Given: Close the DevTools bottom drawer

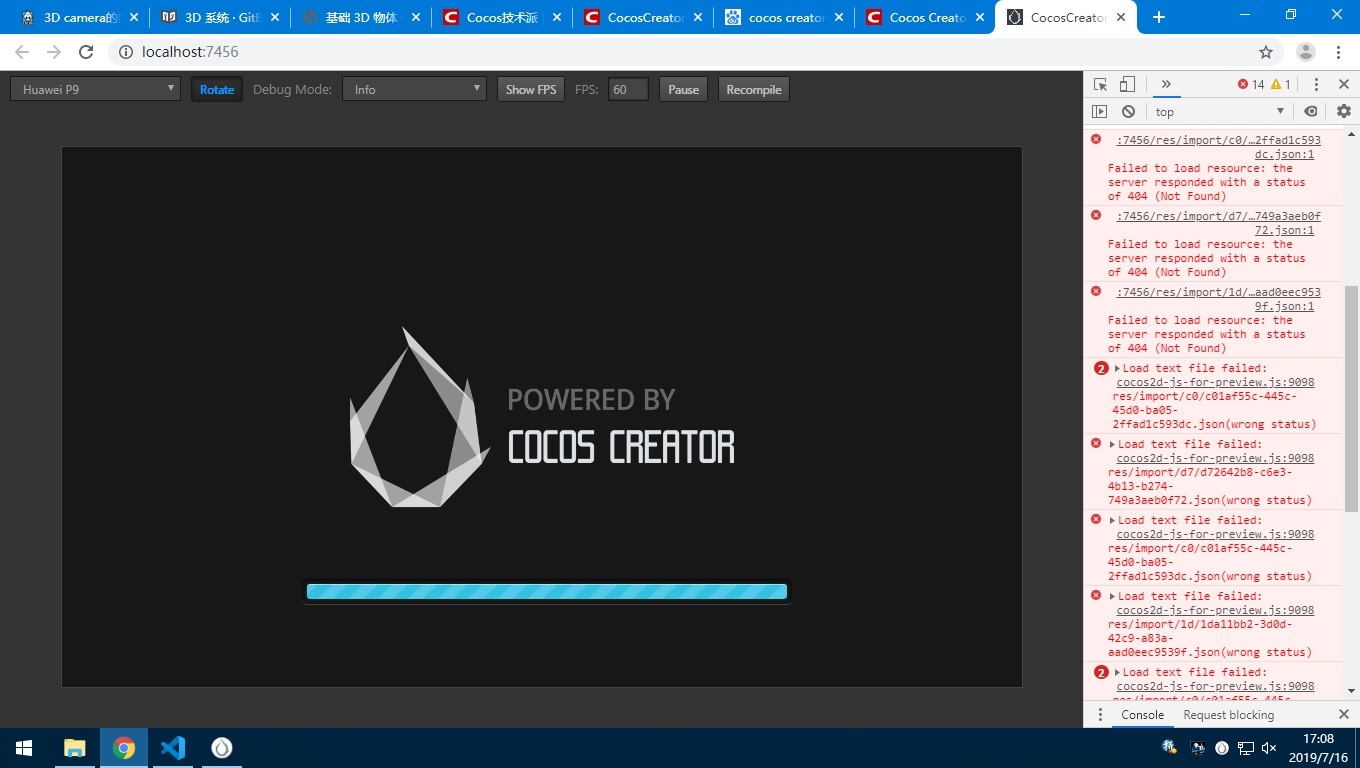Looking at the screenshot, I should coord(1344,715).
